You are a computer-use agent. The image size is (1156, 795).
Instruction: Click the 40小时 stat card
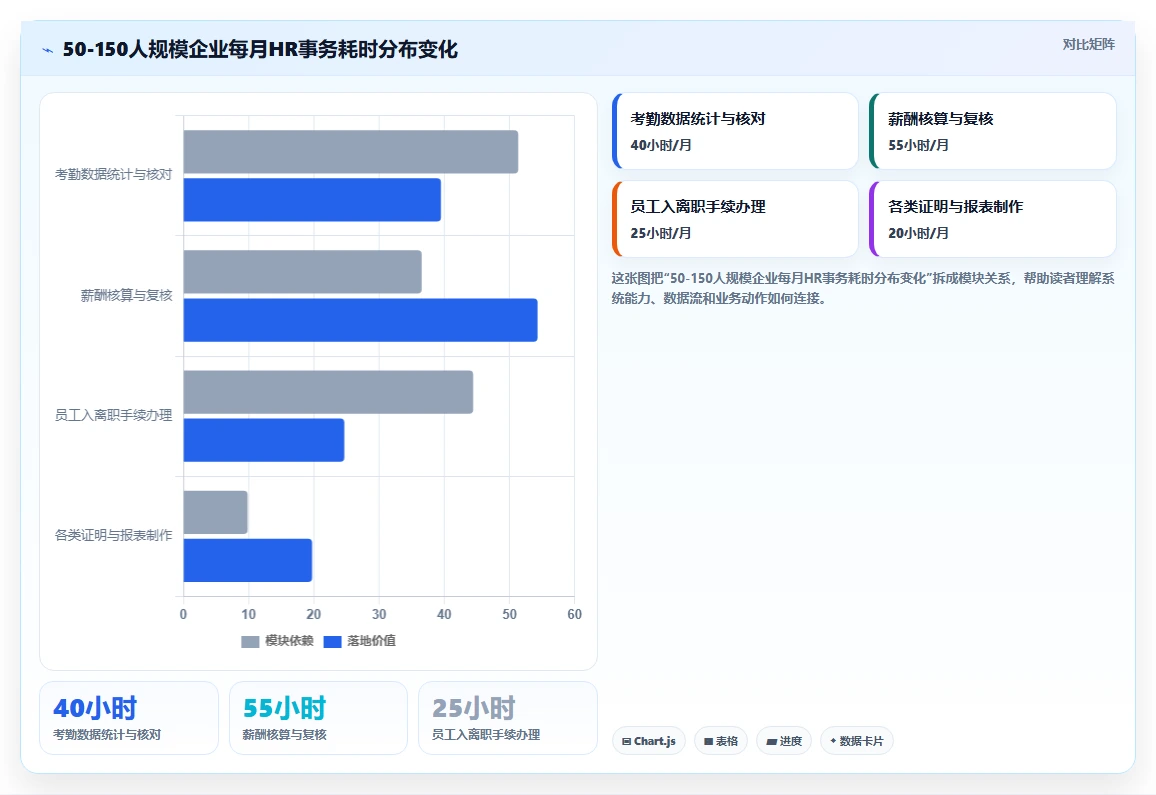click(x=129, y=718)
